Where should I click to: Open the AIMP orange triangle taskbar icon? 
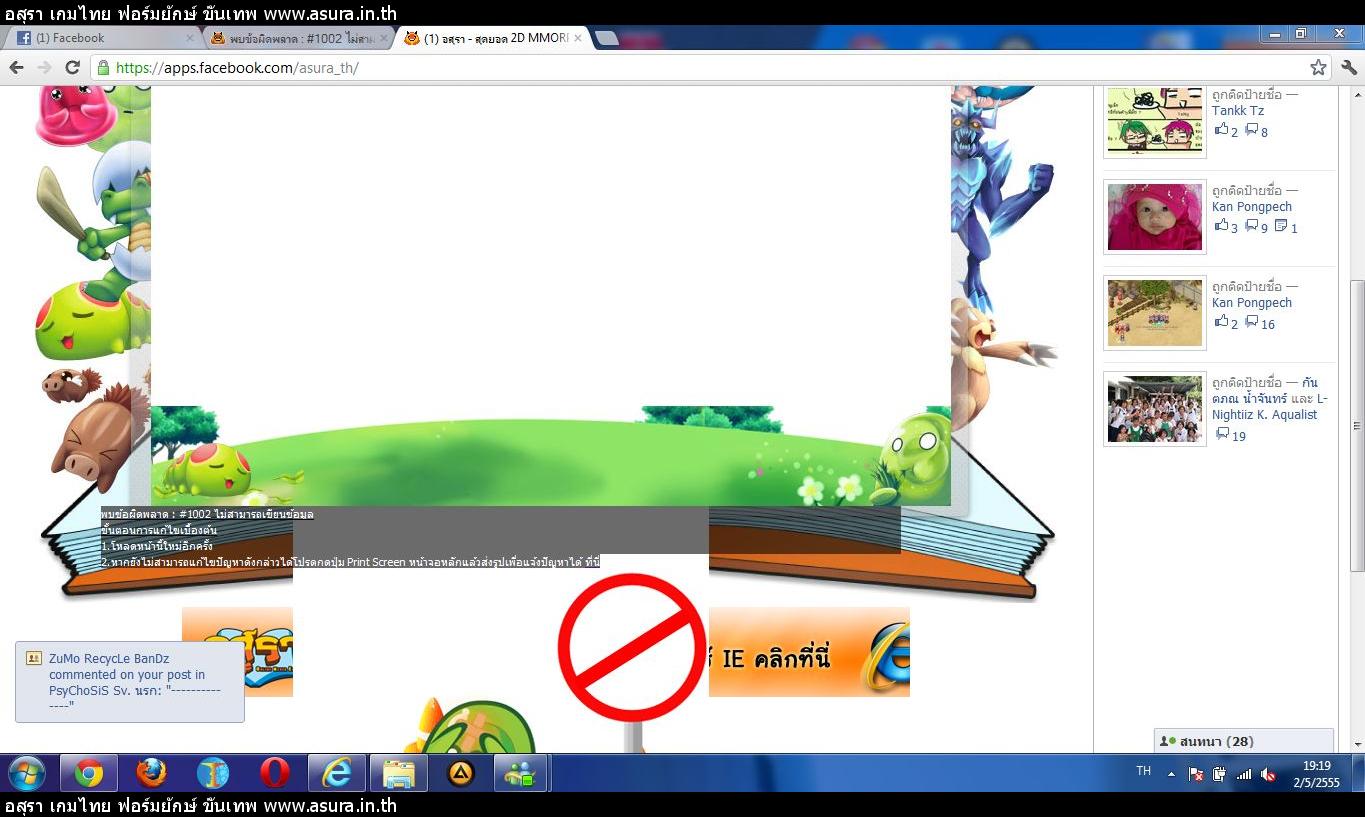461,773
